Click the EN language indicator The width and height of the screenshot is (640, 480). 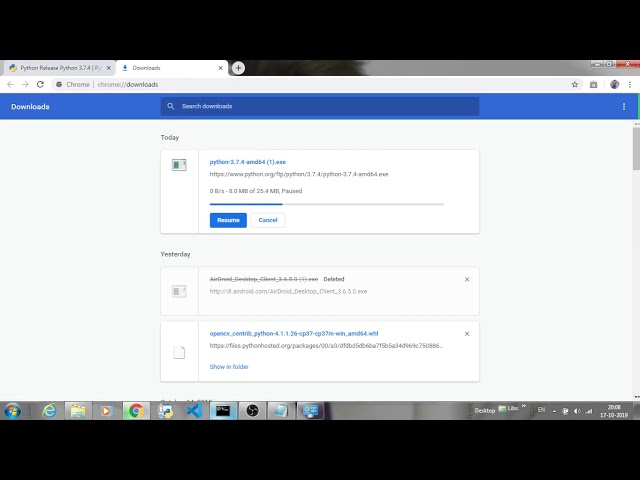[541, 410]
